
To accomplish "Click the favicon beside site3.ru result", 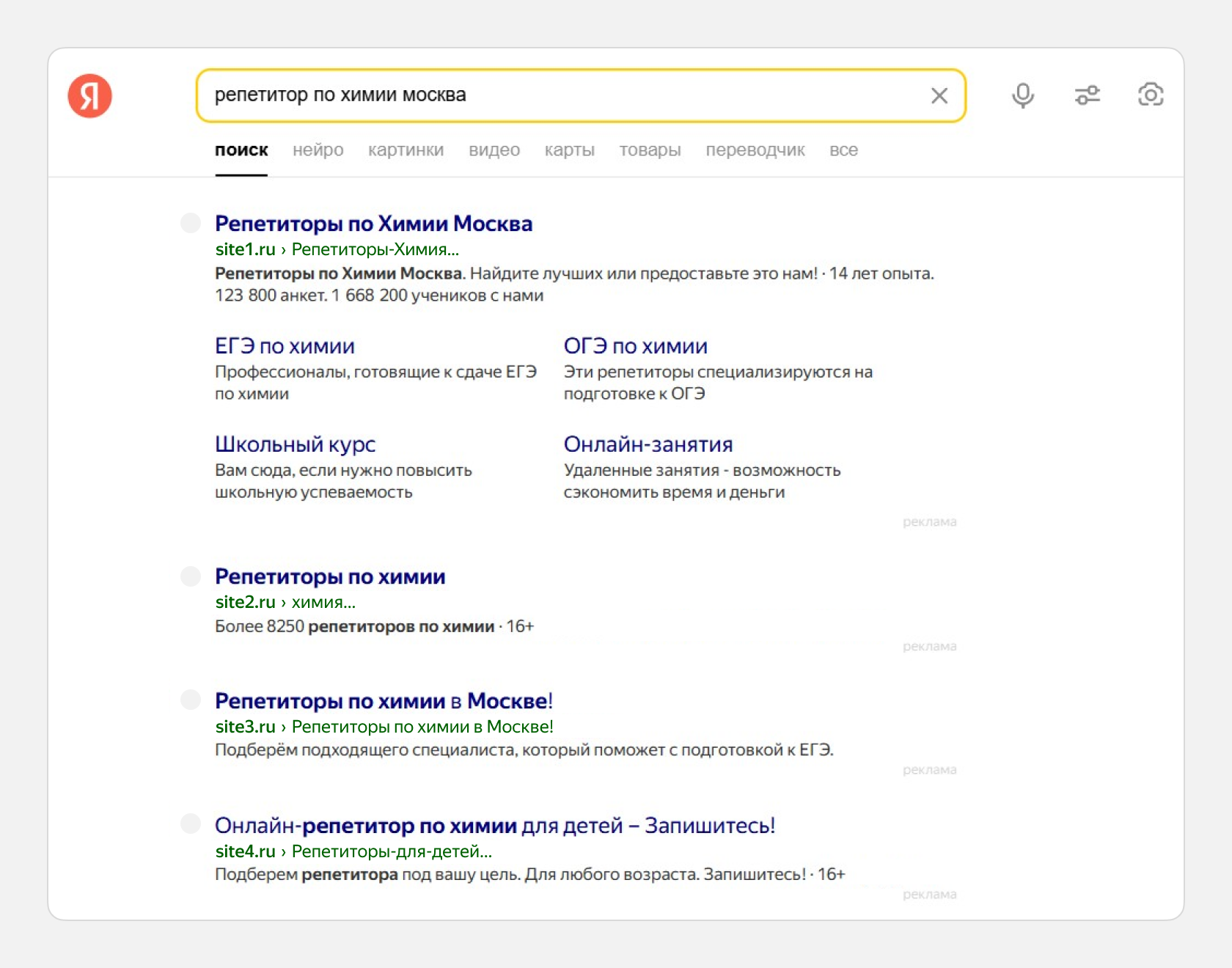I will pos(191,700).
